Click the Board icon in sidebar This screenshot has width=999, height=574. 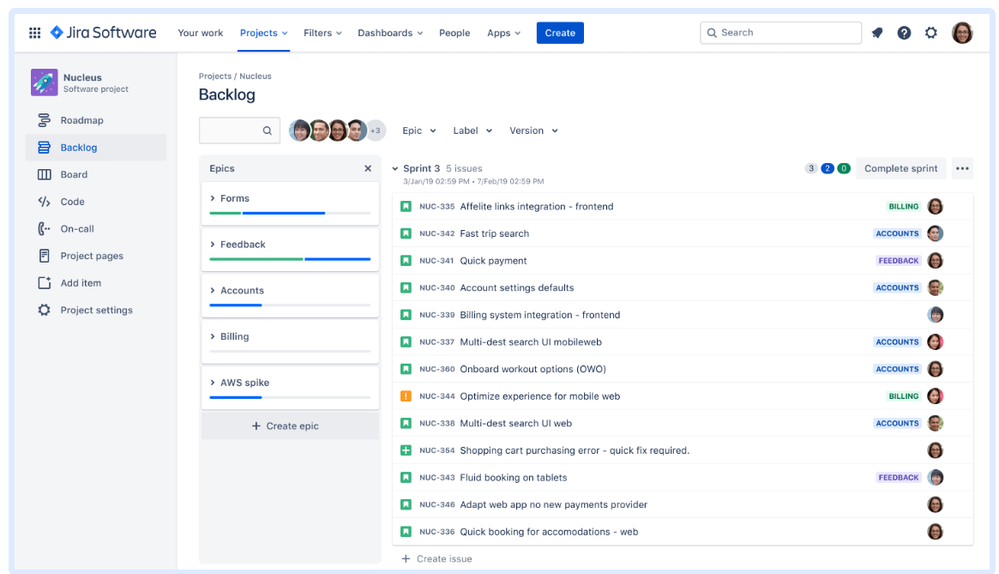[44, 174]
